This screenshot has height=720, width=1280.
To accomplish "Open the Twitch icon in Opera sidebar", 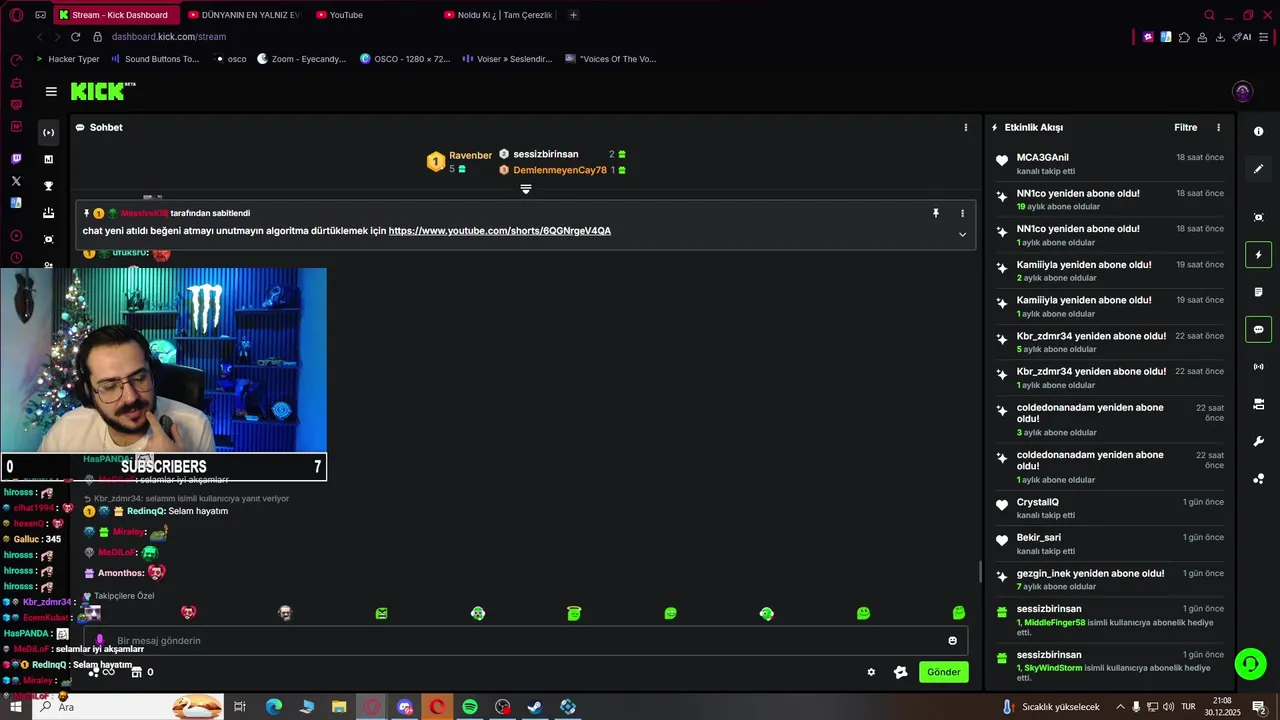I will [x=16, y=158].
